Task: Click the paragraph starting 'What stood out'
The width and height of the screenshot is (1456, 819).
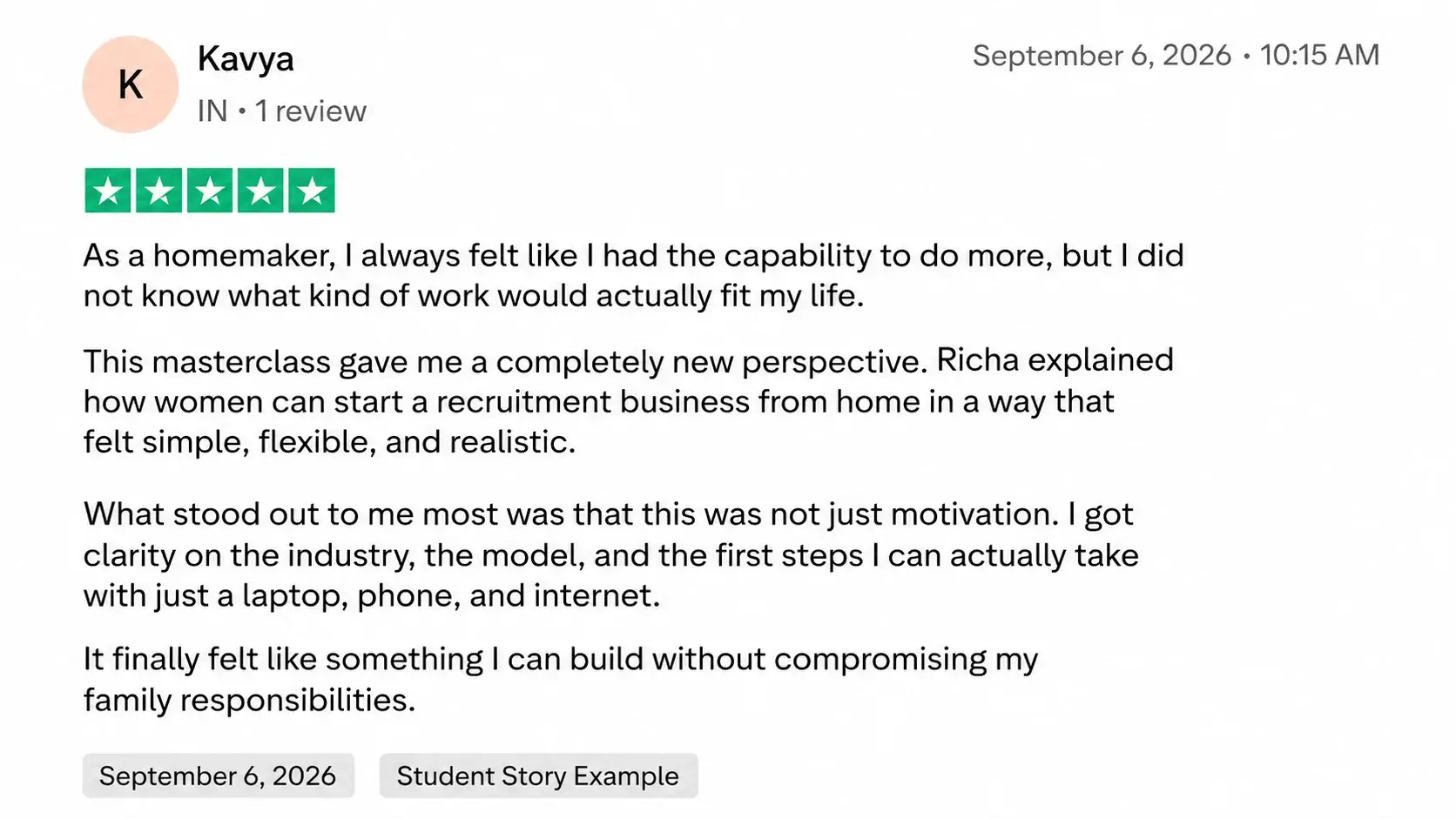Action: pyautogui.click(x=611, y=554)
